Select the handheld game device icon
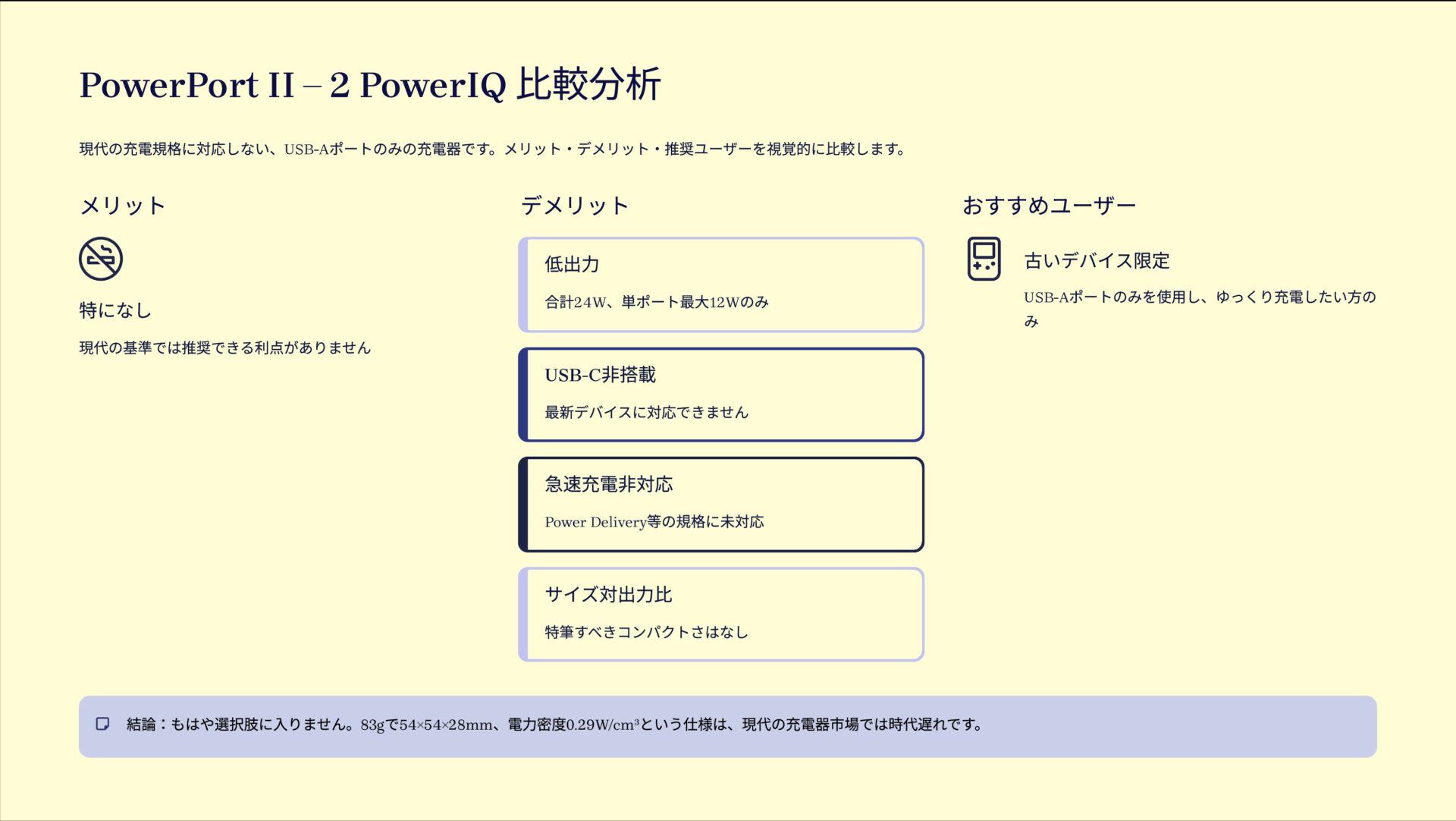This screenshot has height=821, width=1456. click(984, 259)
